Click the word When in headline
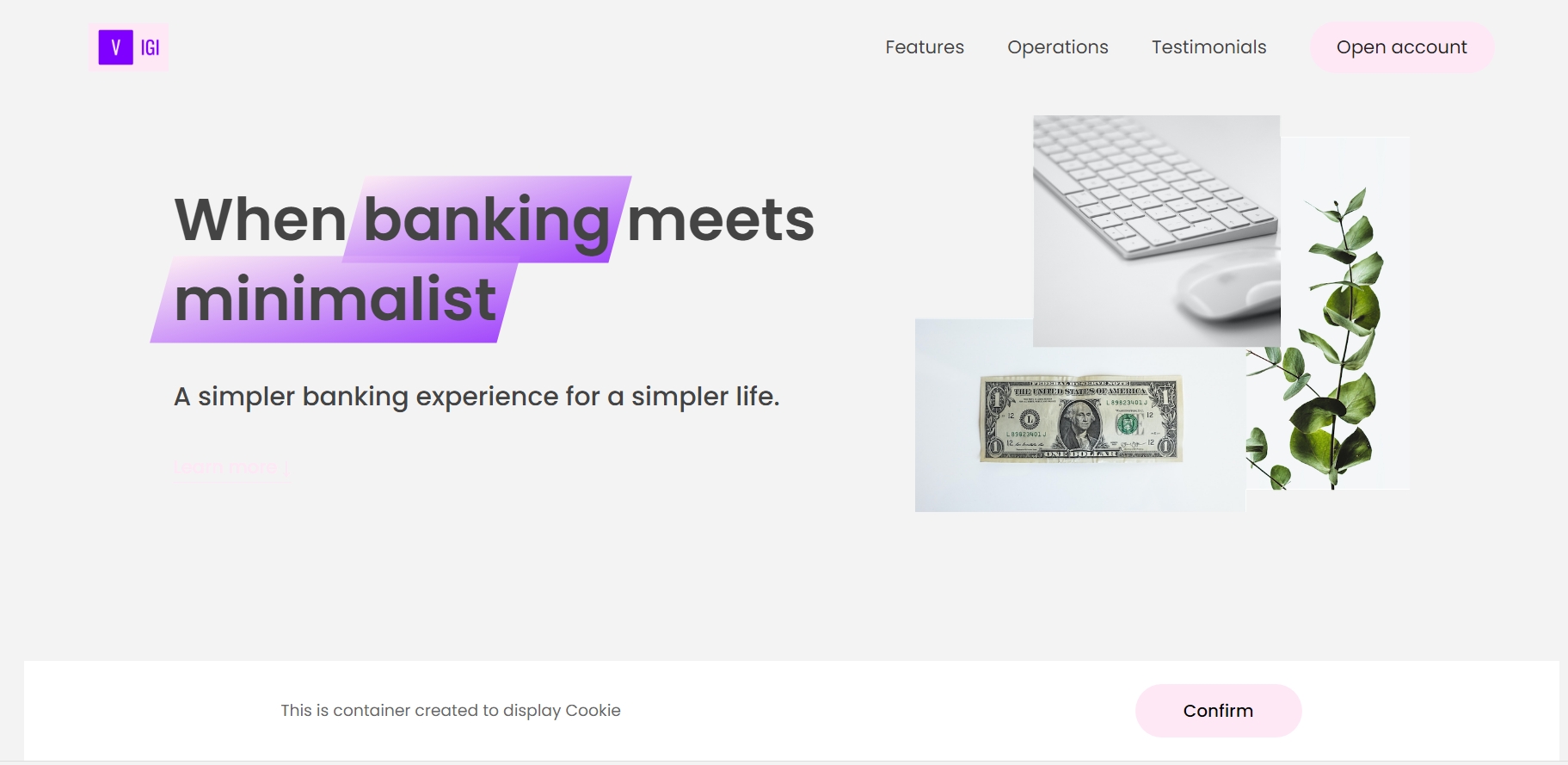Viewport: 1568px width, 765px height. 261,220
